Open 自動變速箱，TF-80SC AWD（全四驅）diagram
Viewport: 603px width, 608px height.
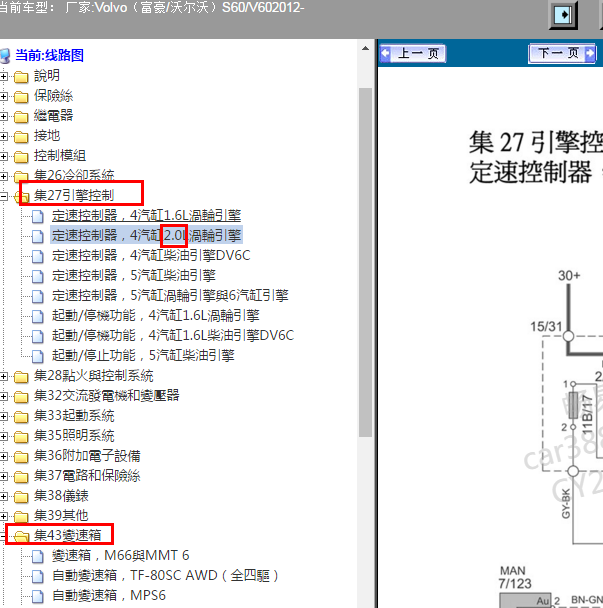pos(166,575)
